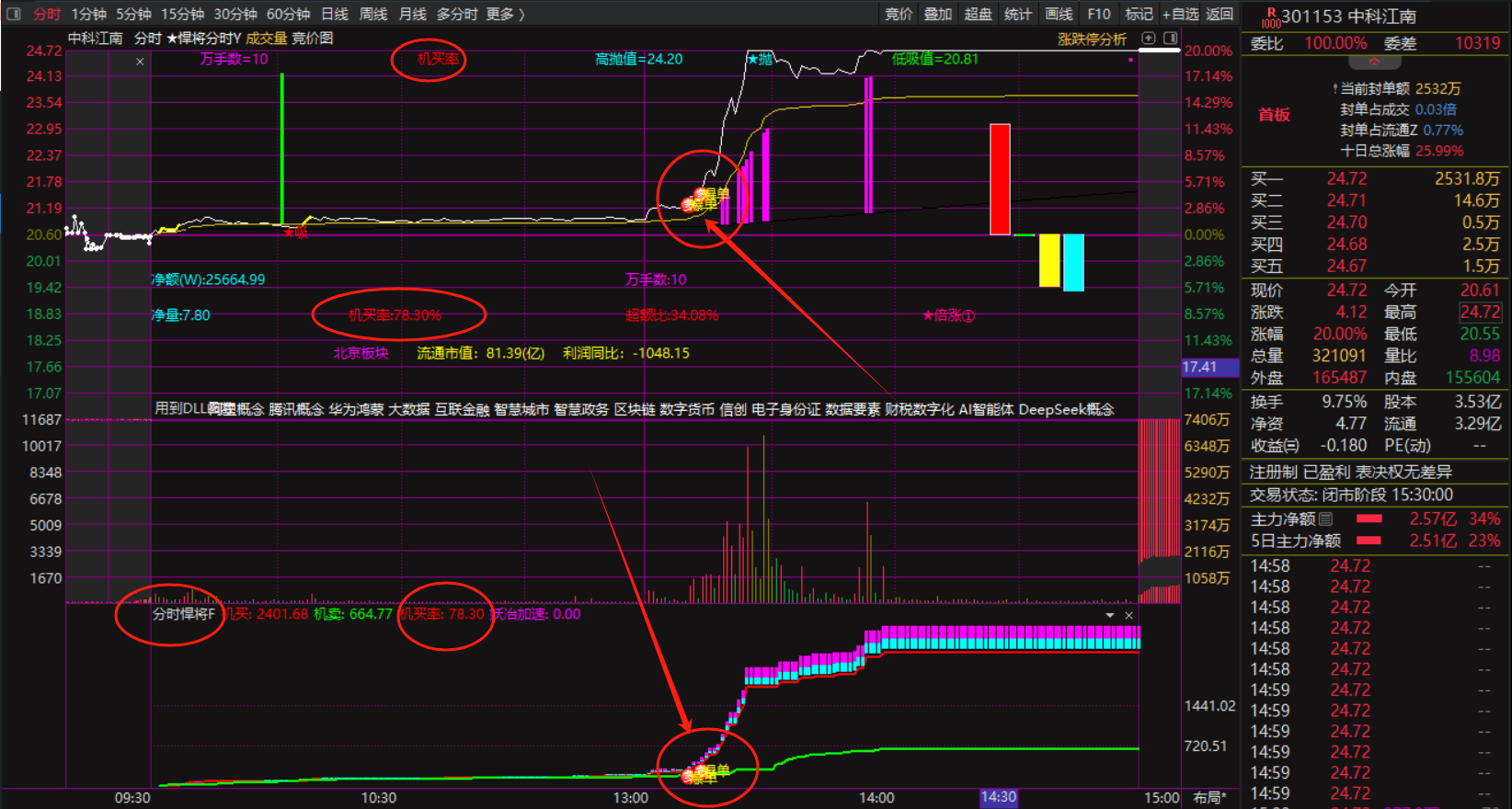Click the 买 signal marker on the price chart
Image resolution: width=1512 pixels, height=809 pixels.
click(x=294, y=233)
